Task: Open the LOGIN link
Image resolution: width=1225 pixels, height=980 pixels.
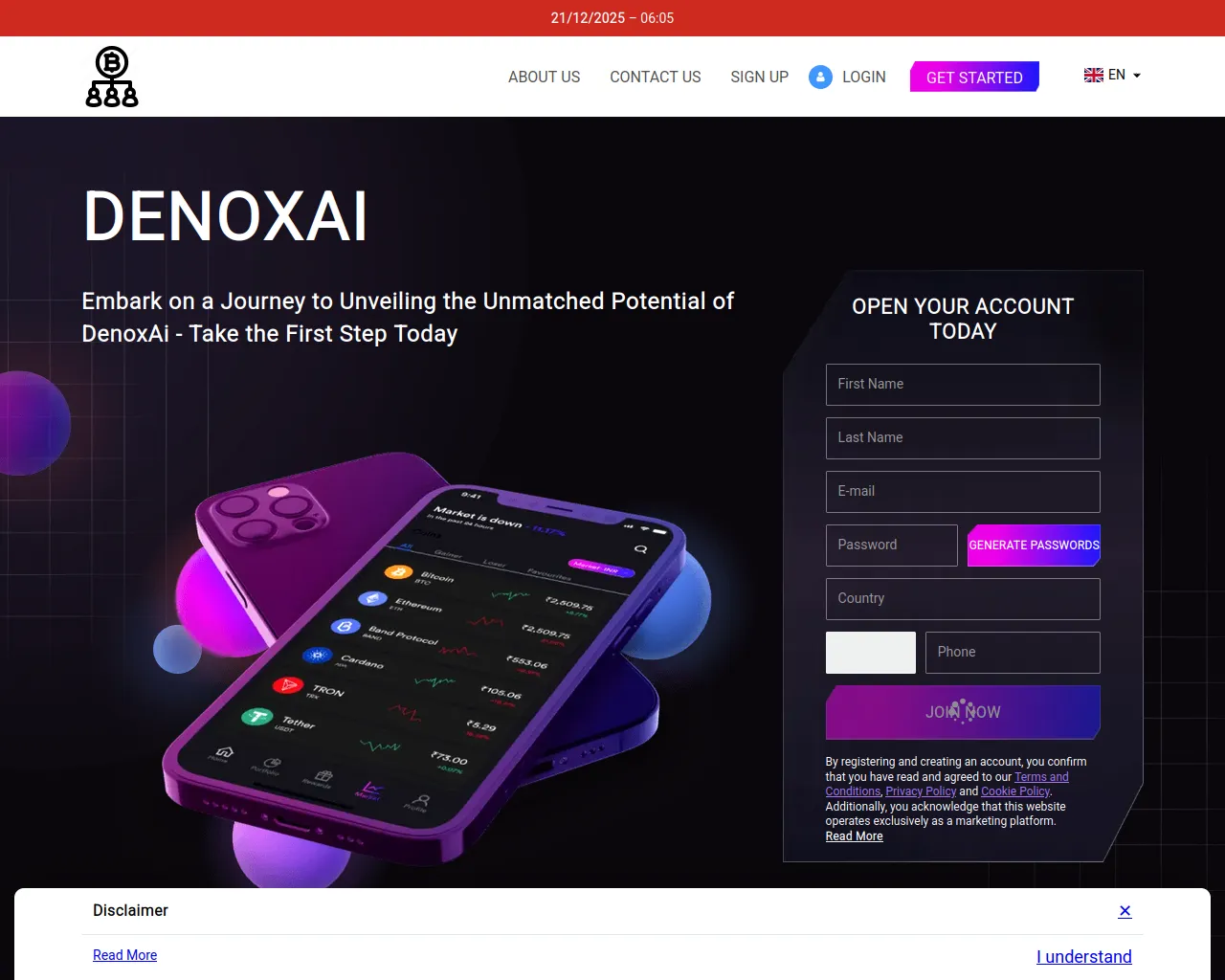Action: 864,77
